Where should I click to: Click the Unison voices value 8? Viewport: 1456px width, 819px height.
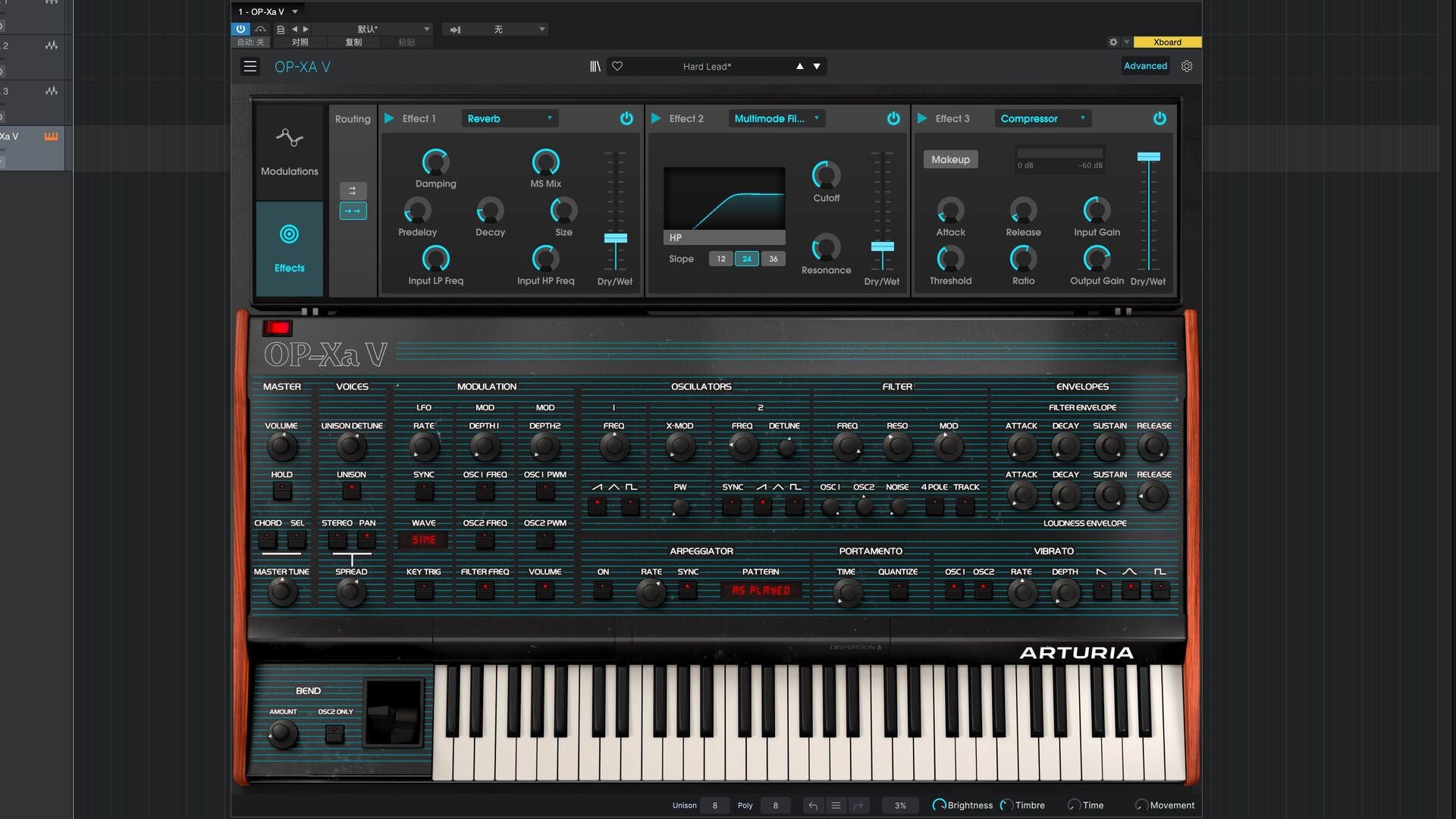[x=714, y=805]
